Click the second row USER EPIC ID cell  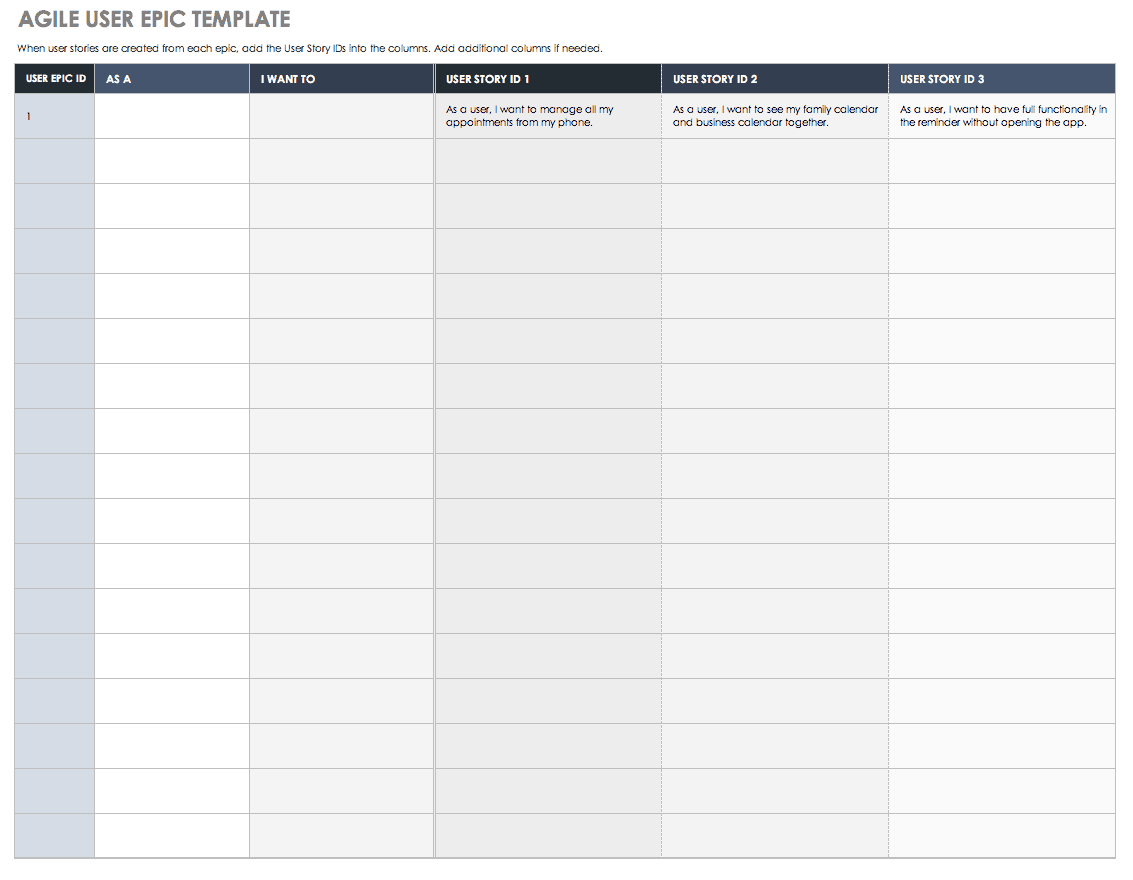(55, 161)
